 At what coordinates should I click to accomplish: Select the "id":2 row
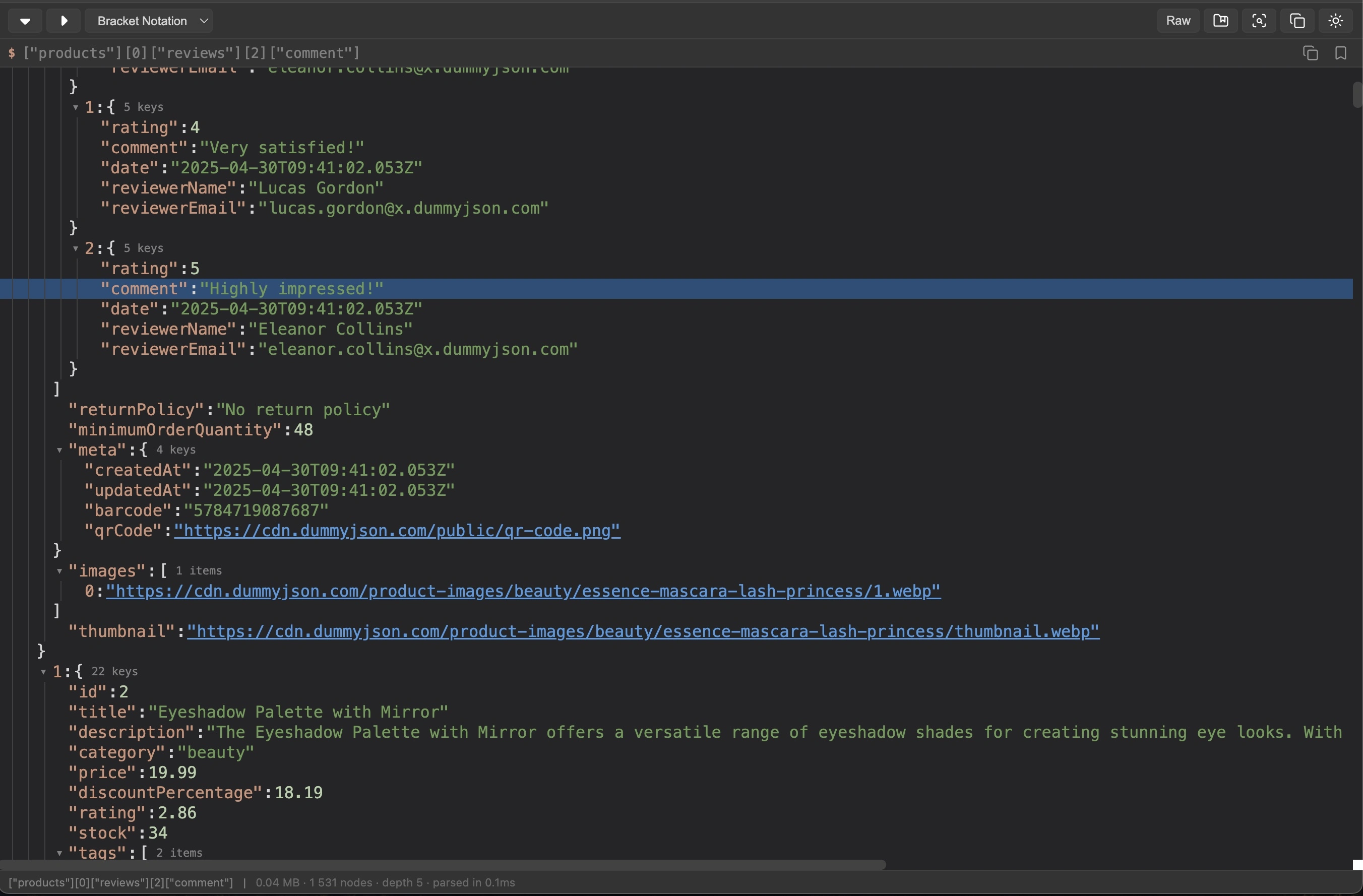coord(676,692)
